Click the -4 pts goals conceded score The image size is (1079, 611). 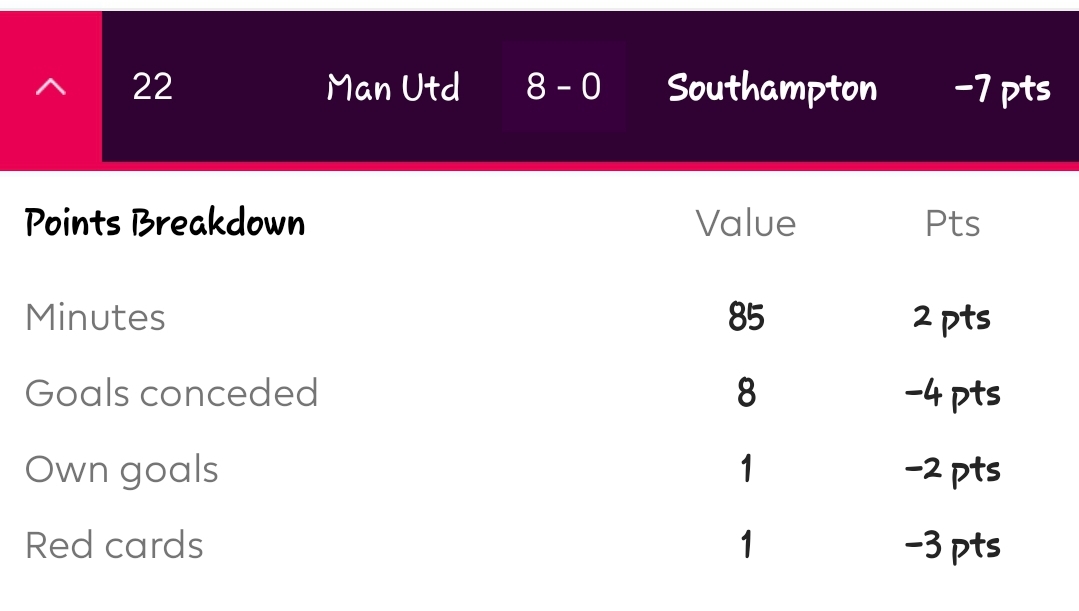952,393
